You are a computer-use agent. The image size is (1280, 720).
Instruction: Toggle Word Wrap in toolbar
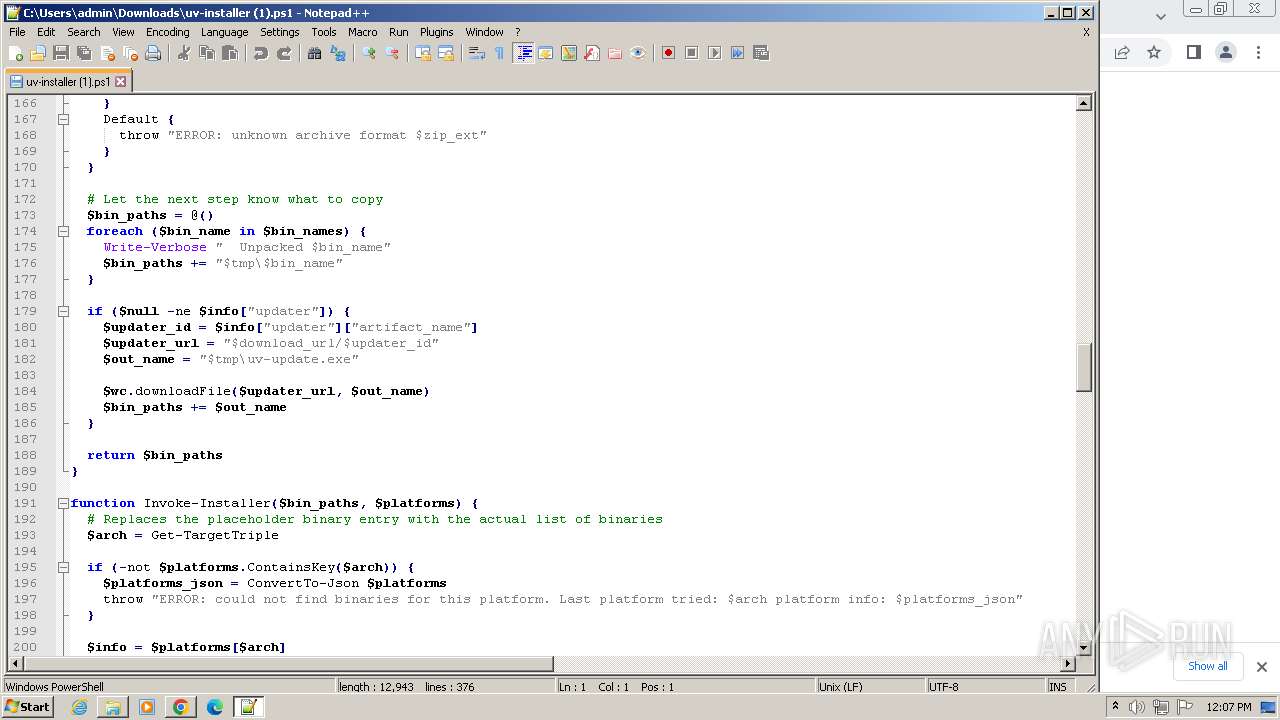(477, 53)
